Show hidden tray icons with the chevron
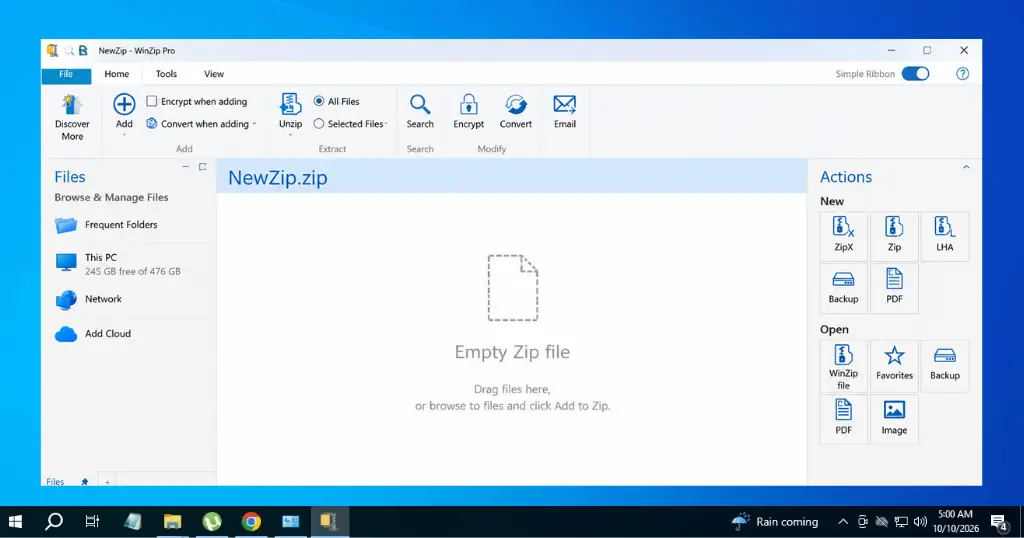The image size is (1024, 538). [842, 521]
